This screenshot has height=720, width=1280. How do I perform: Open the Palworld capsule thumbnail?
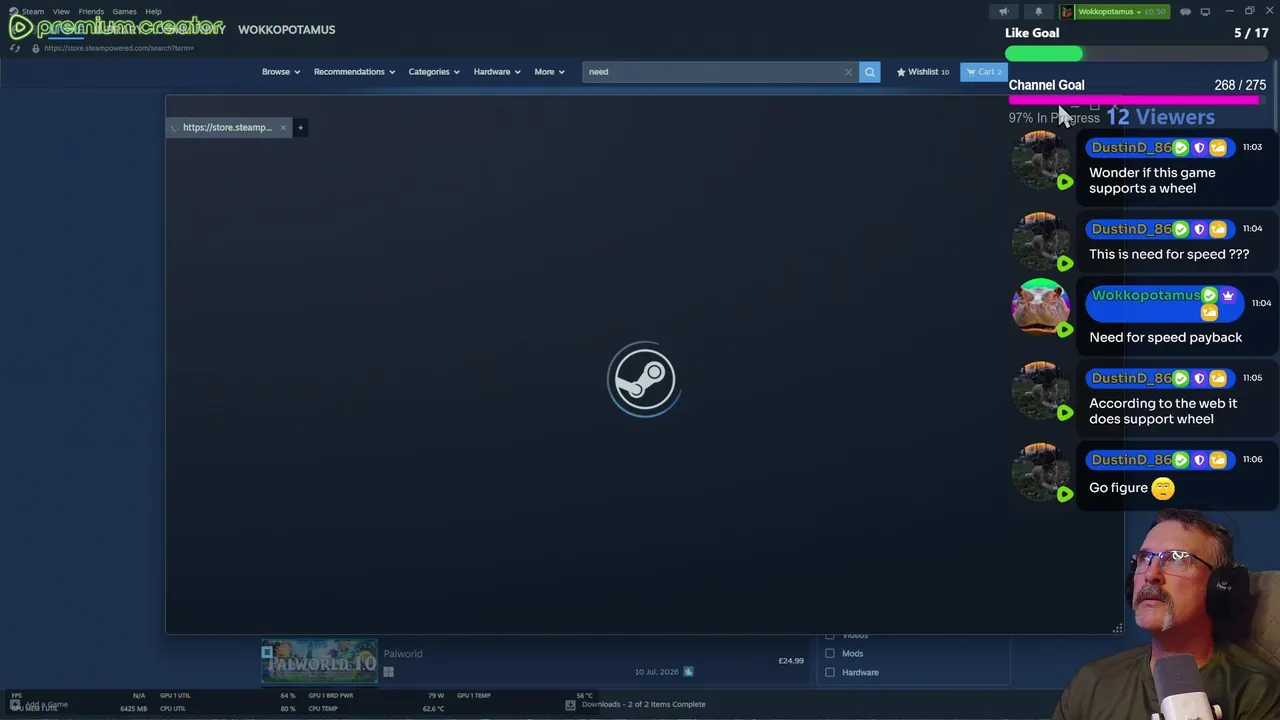pyautogui.click(x=320, y=662)
